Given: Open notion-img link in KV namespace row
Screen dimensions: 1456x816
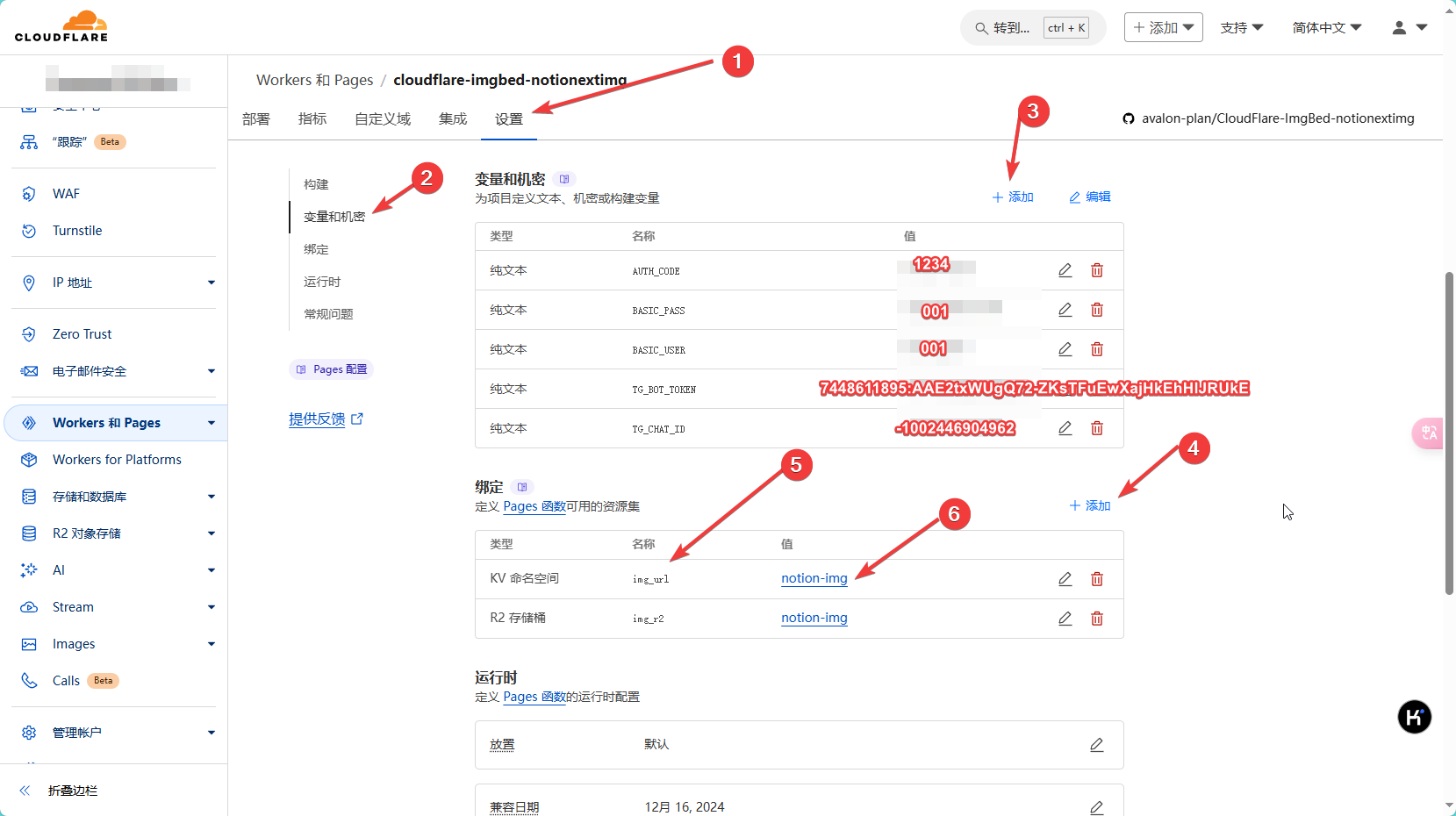Looking at the screenshot, I should 814,578.
